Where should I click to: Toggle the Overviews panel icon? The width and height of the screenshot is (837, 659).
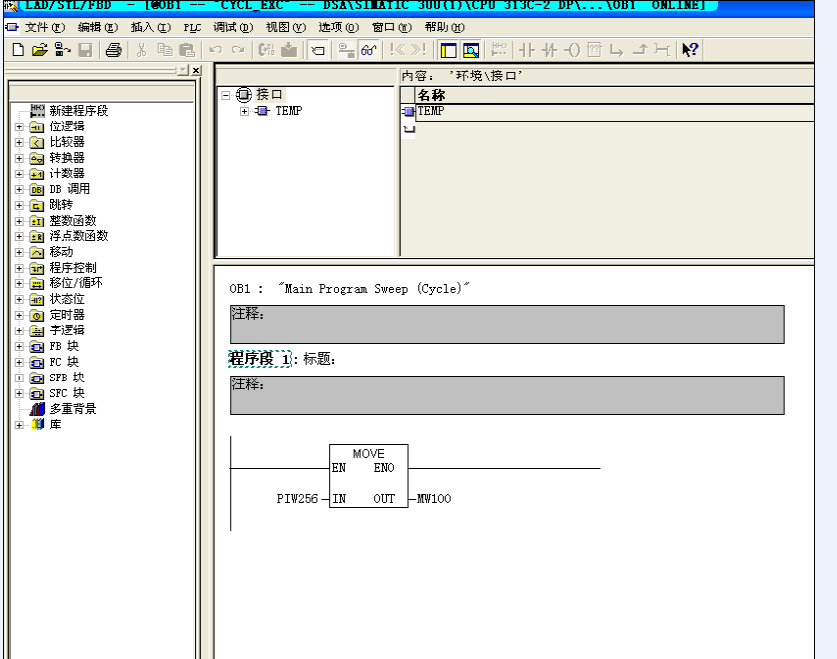[448, 50]
